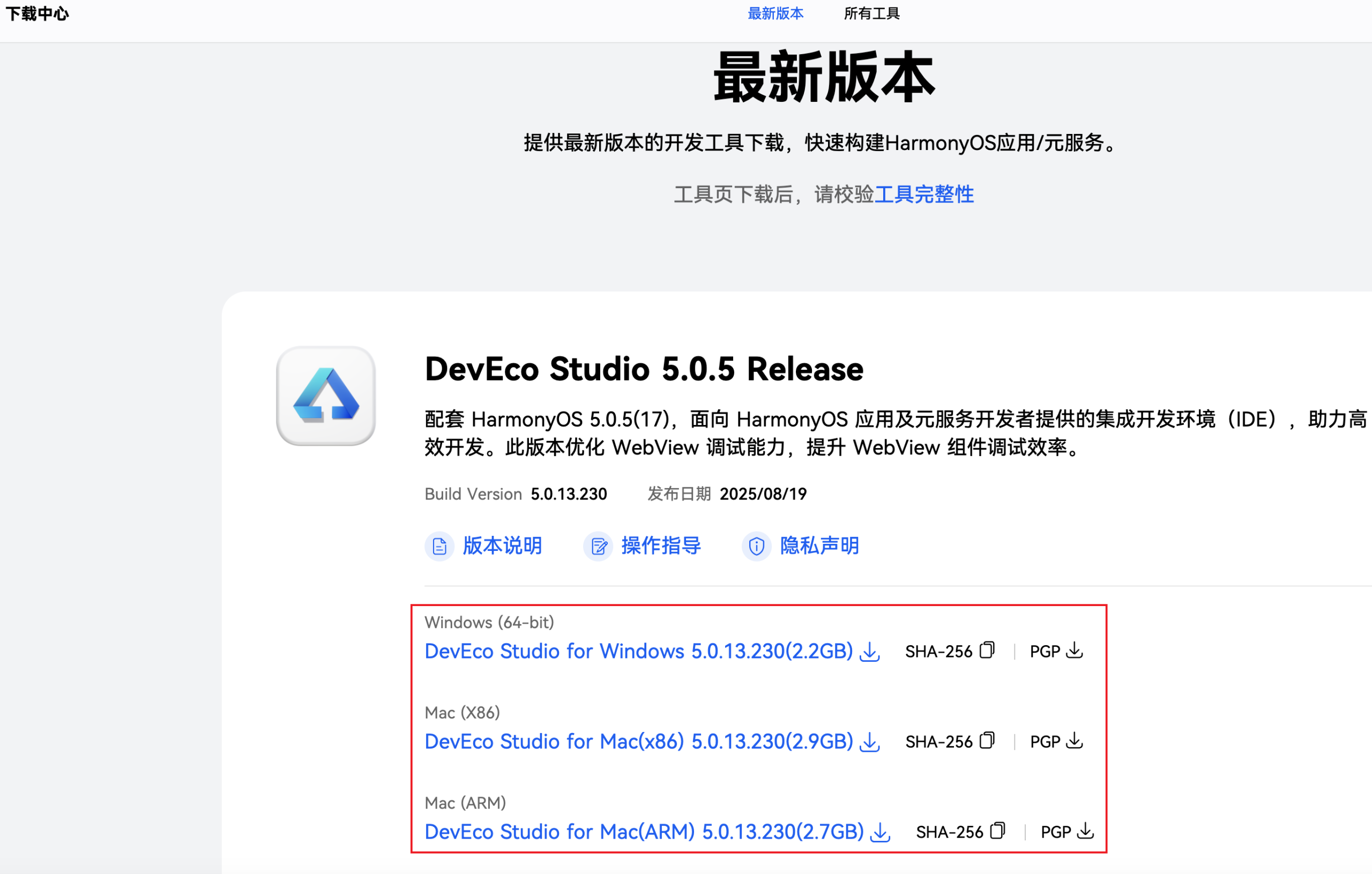Screen dimensions: 1372x874
Task: Download the PGP file for the Windows build
Action: [1074, 650]
